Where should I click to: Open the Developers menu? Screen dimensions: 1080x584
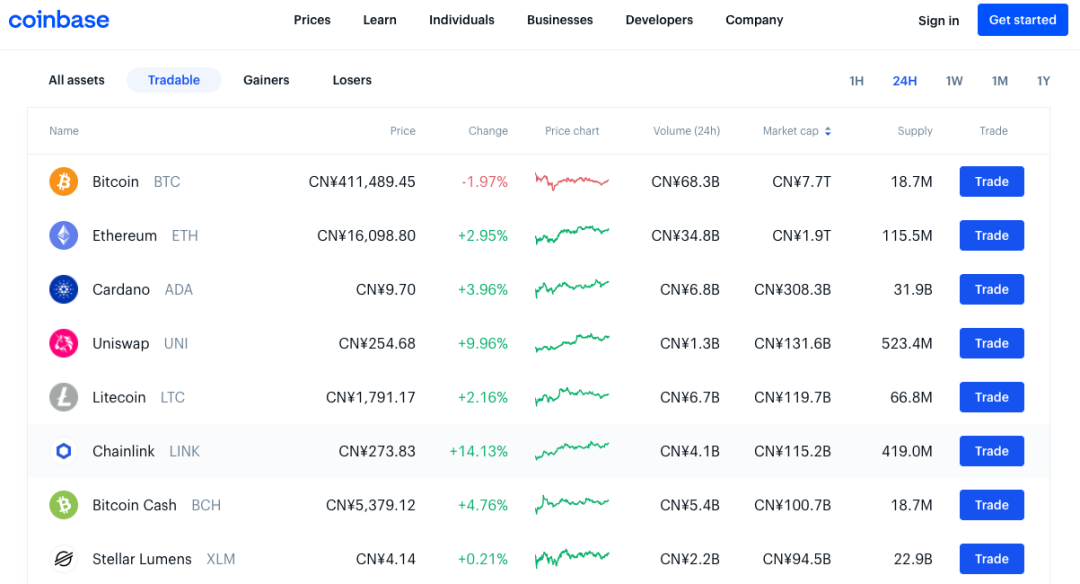[659, 20]
